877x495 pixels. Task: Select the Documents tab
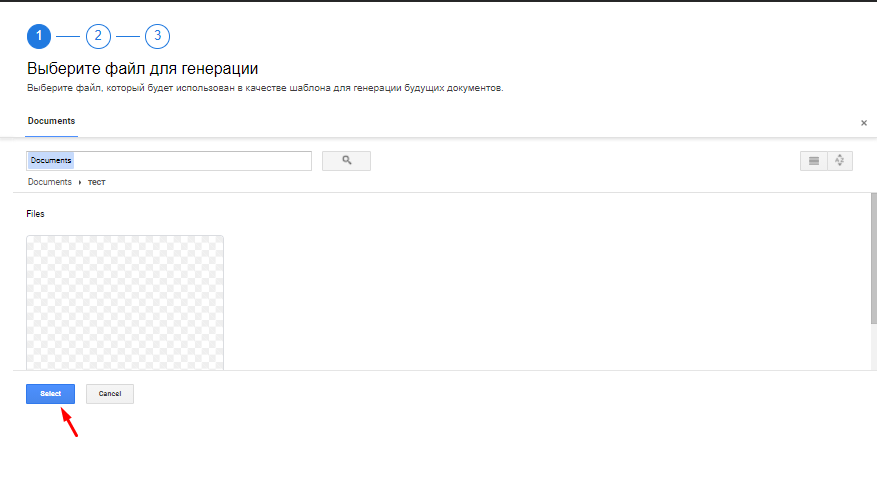[51, 121]
